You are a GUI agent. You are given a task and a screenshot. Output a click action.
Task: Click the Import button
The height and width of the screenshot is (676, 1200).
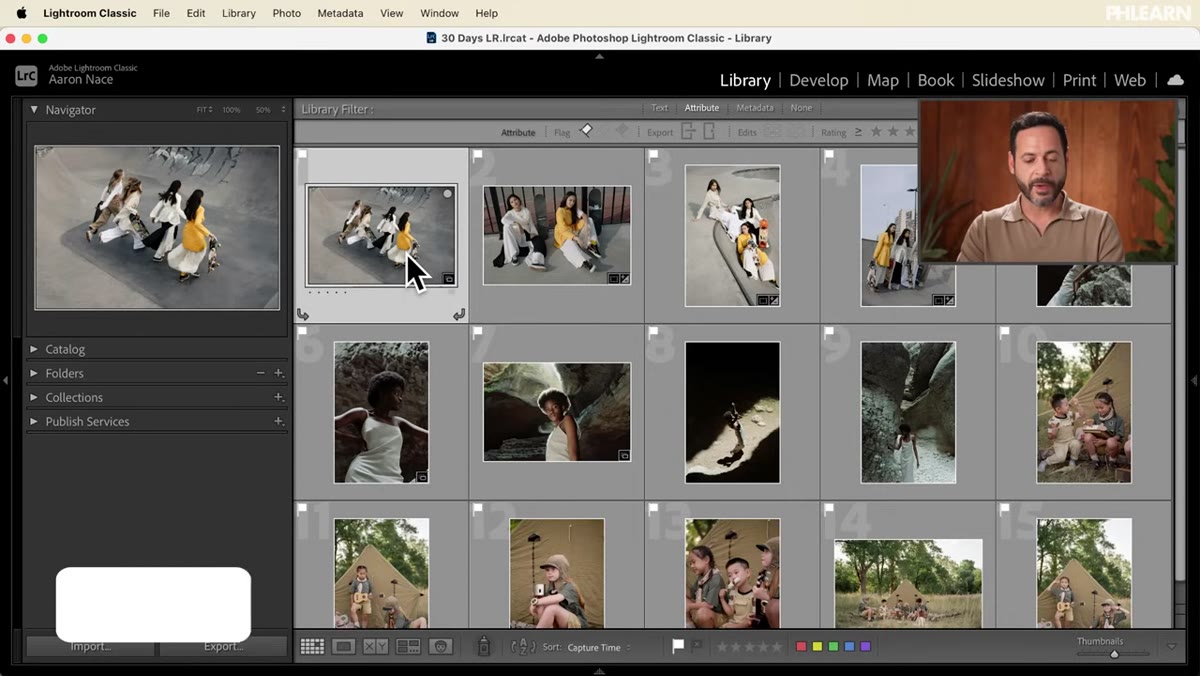click(91, 646)
